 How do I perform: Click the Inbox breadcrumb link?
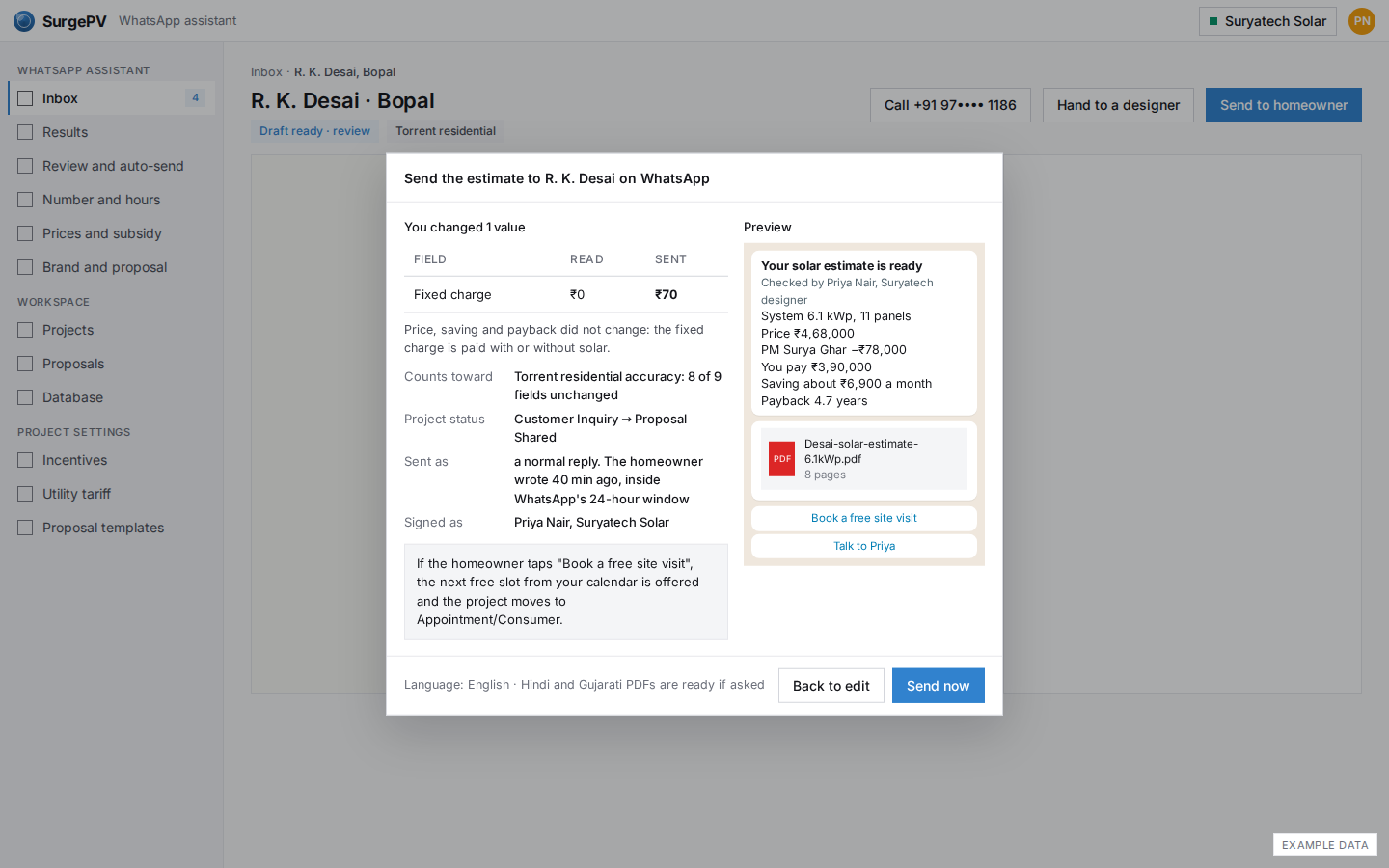tap(266, 72)
